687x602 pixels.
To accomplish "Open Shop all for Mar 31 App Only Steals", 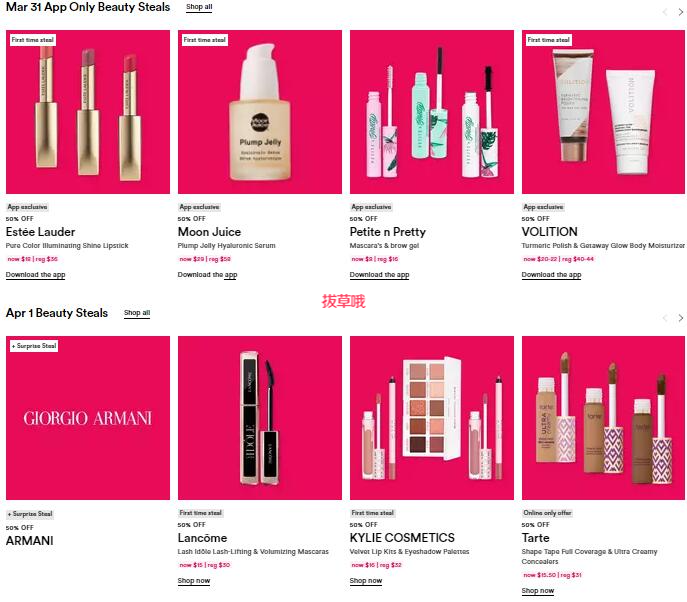I will (199, 7).
